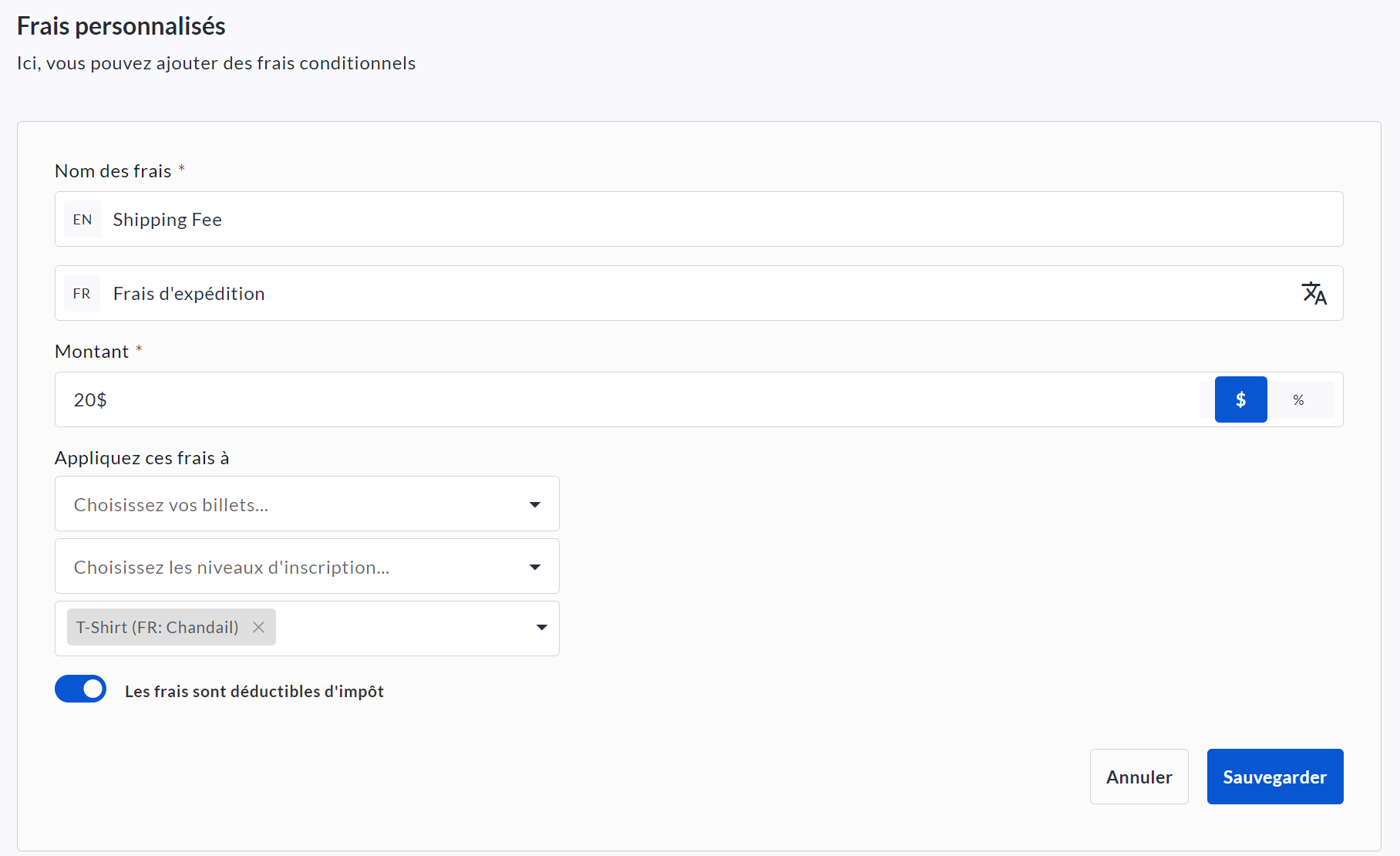Viewport: 1400px width, 856px height.
Task: Click Sauvegarder to save the fee
Action: [x=1274, y=777]
